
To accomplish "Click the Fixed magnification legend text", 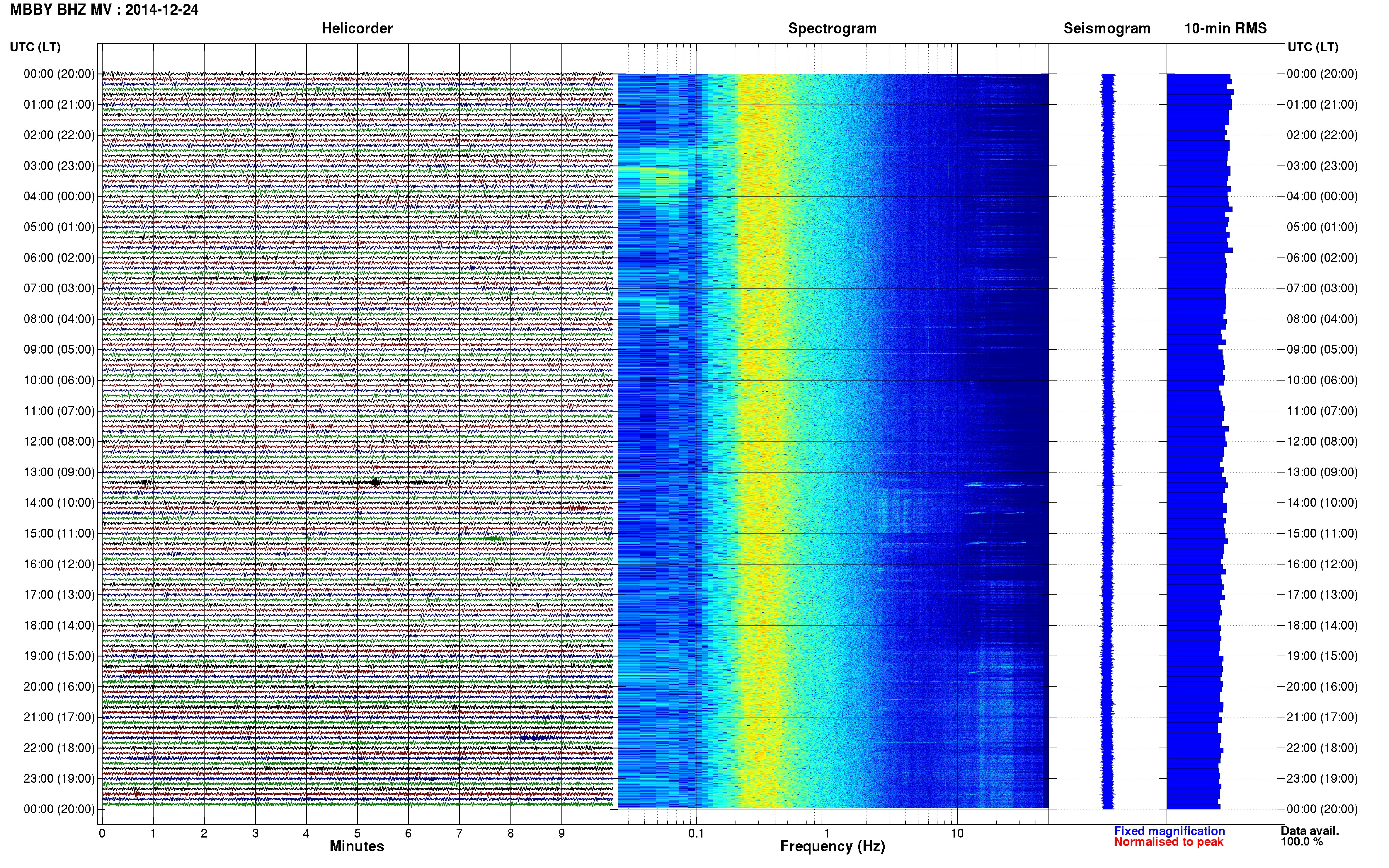I will coord(1169,831).
